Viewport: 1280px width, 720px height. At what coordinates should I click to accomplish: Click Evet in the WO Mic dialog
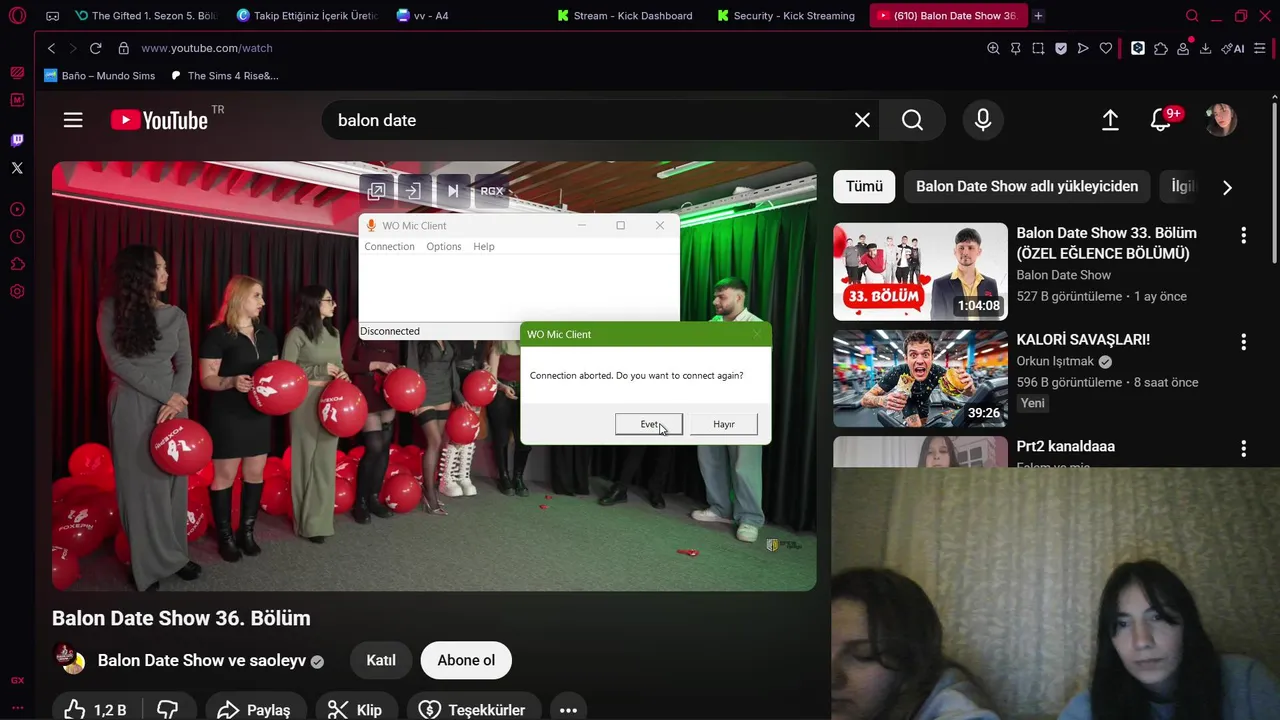point(649,425)
